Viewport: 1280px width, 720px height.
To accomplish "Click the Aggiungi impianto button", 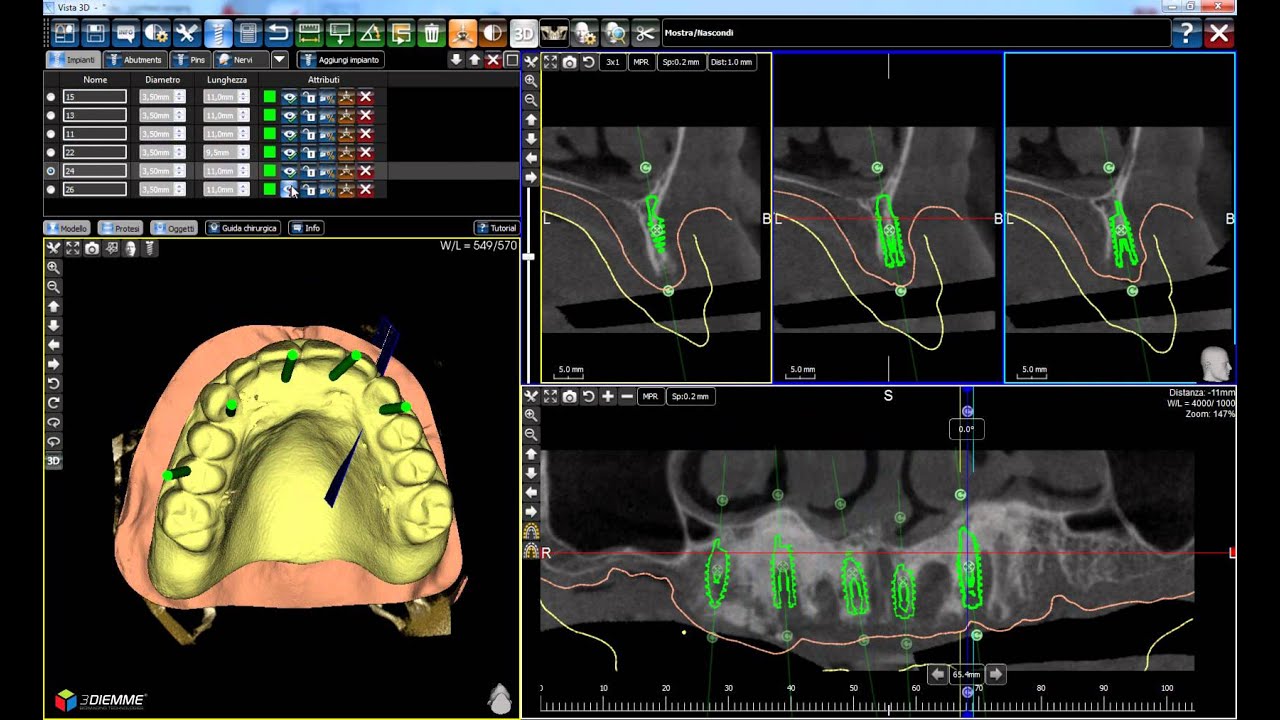I will tap(342, 60).
